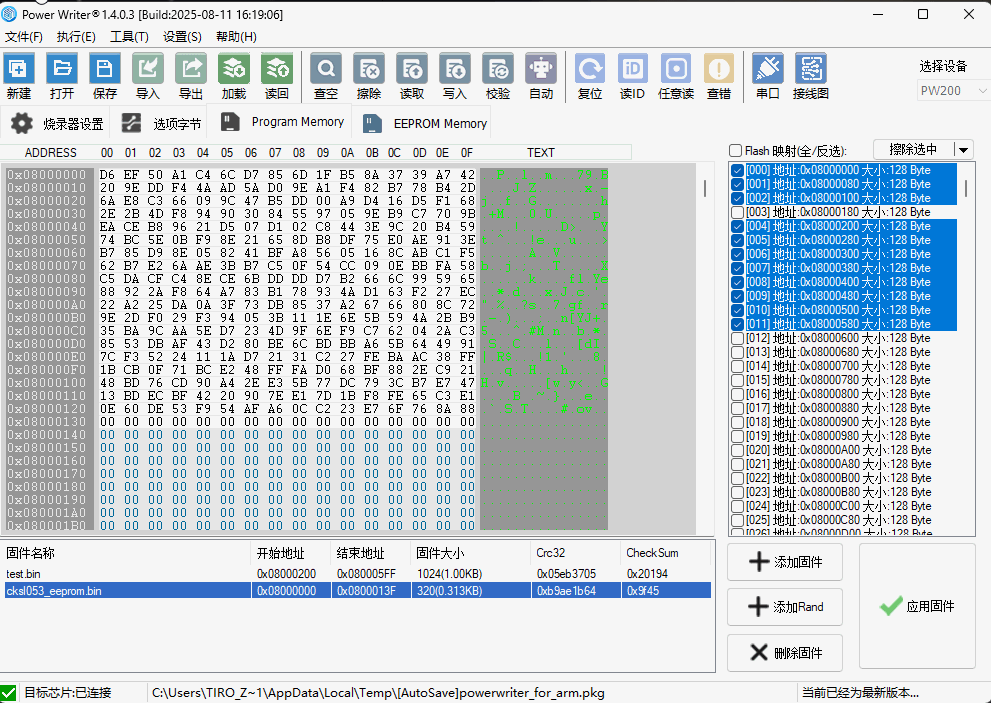The image size is (991, 703).
Task: Check sector [015] address 0x08000780
Action: point(737,380)
